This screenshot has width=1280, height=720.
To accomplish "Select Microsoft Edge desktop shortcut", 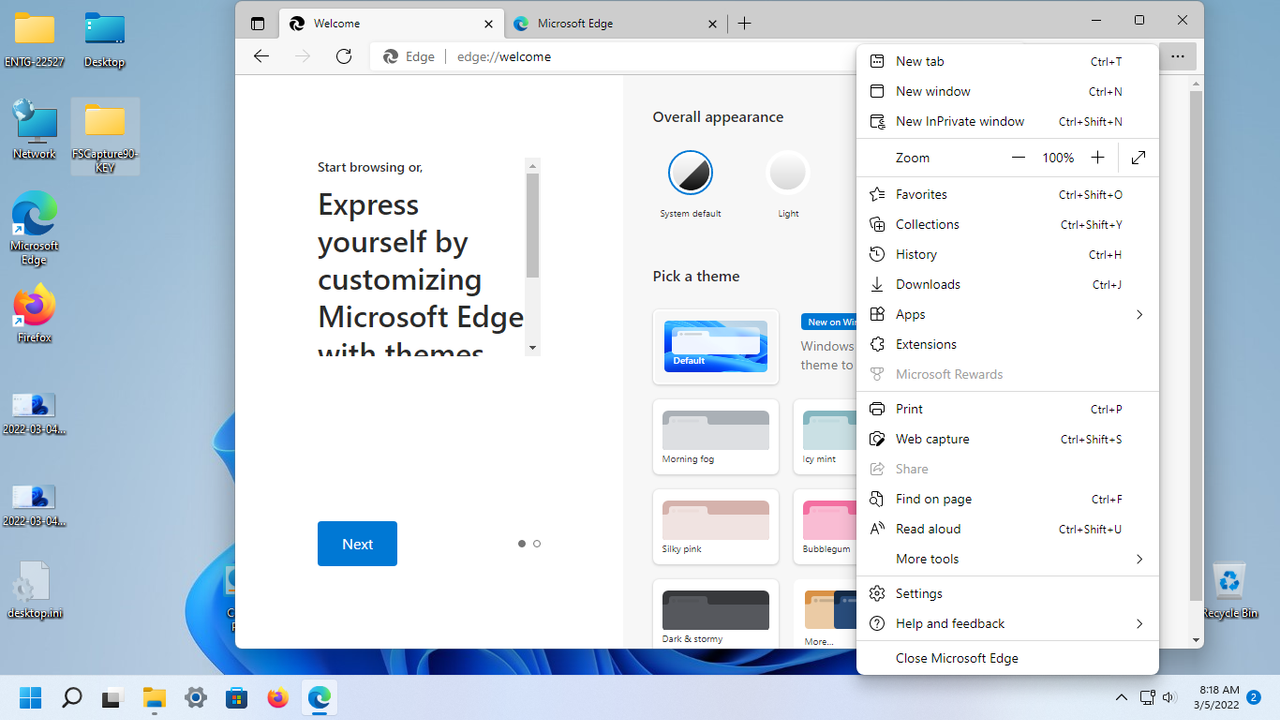I will tap(35, 230).
